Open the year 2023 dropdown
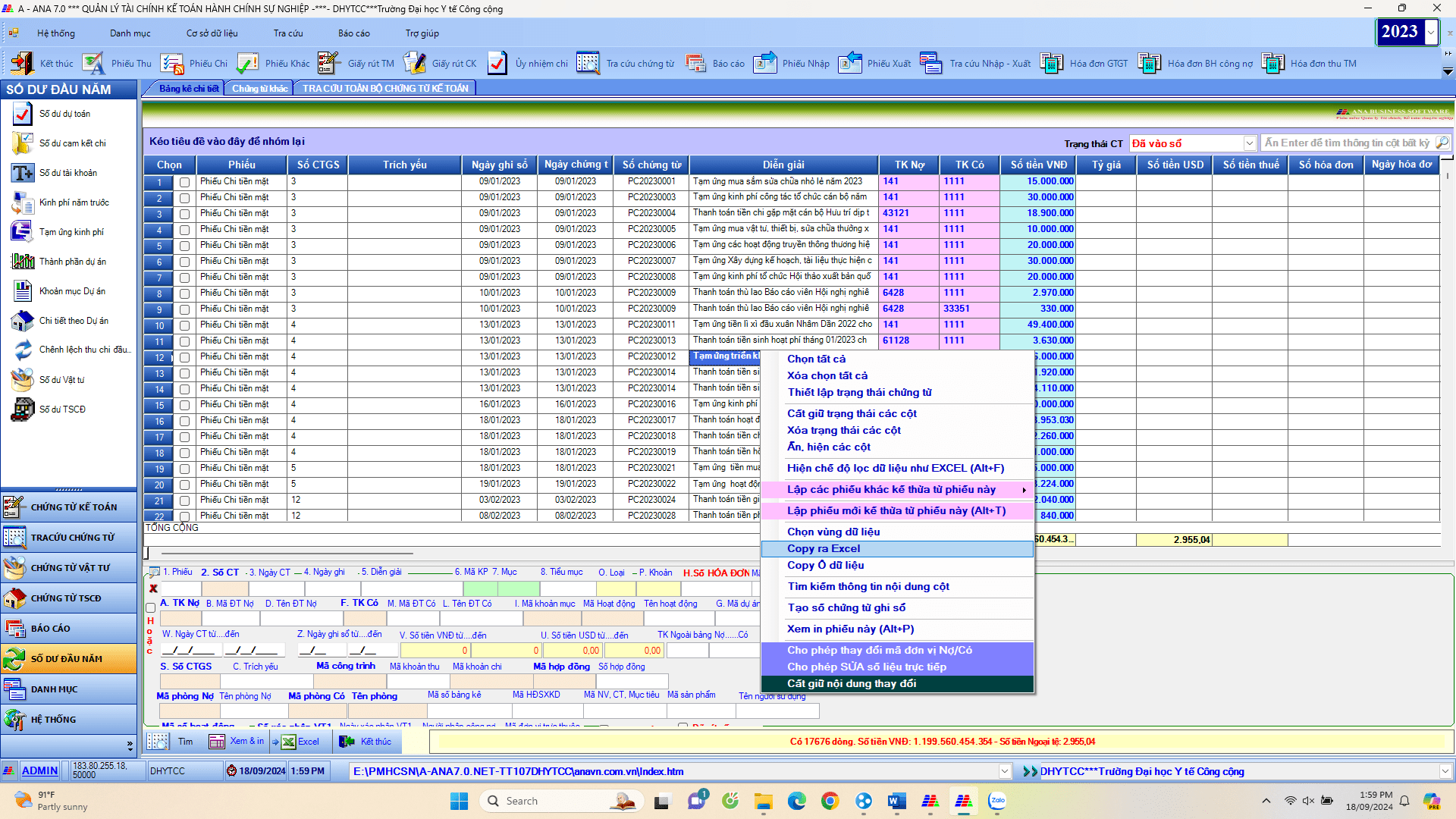 tap(1430, 33)
